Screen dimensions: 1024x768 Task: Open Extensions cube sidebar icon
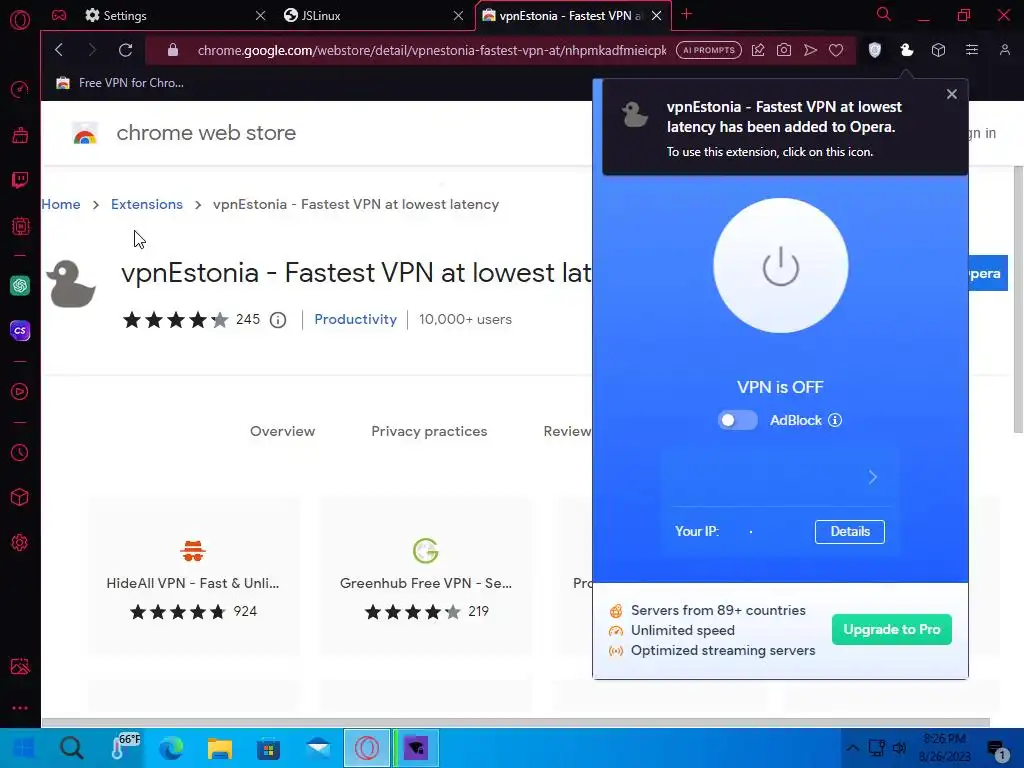20,498
